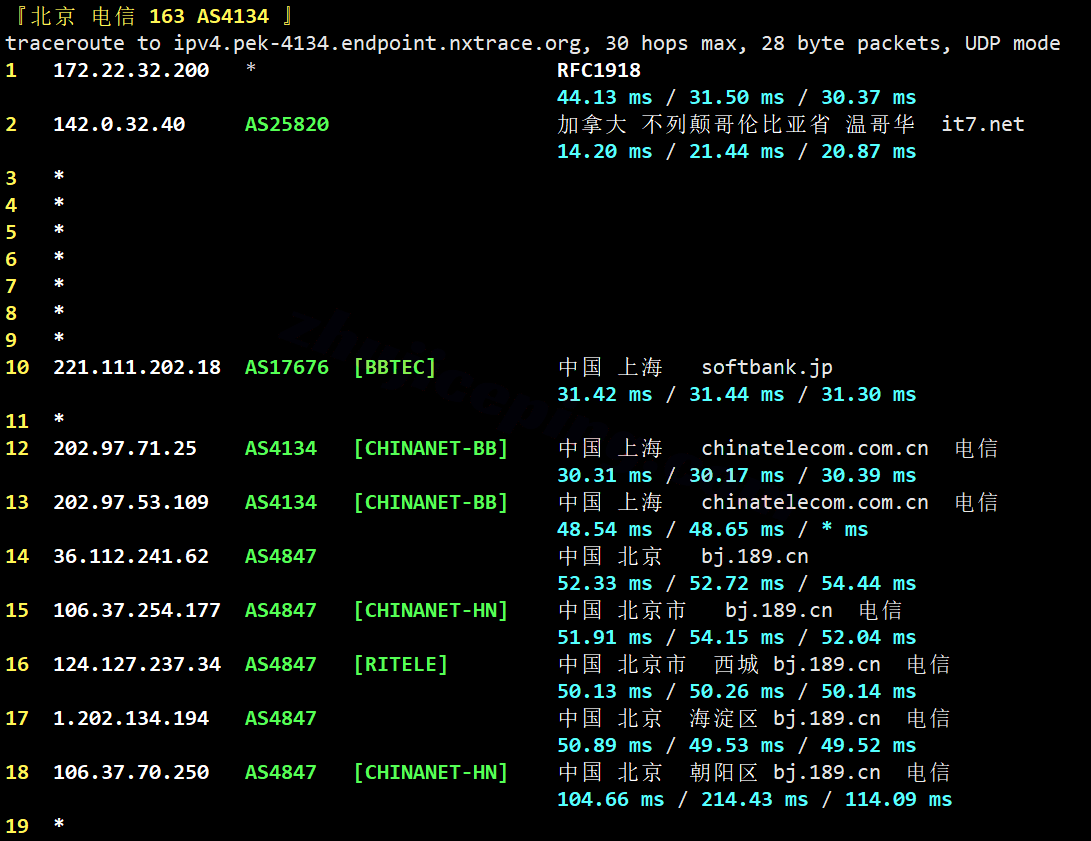Click the [CHINANET-HN] tag on hop 15

(431, 611)
